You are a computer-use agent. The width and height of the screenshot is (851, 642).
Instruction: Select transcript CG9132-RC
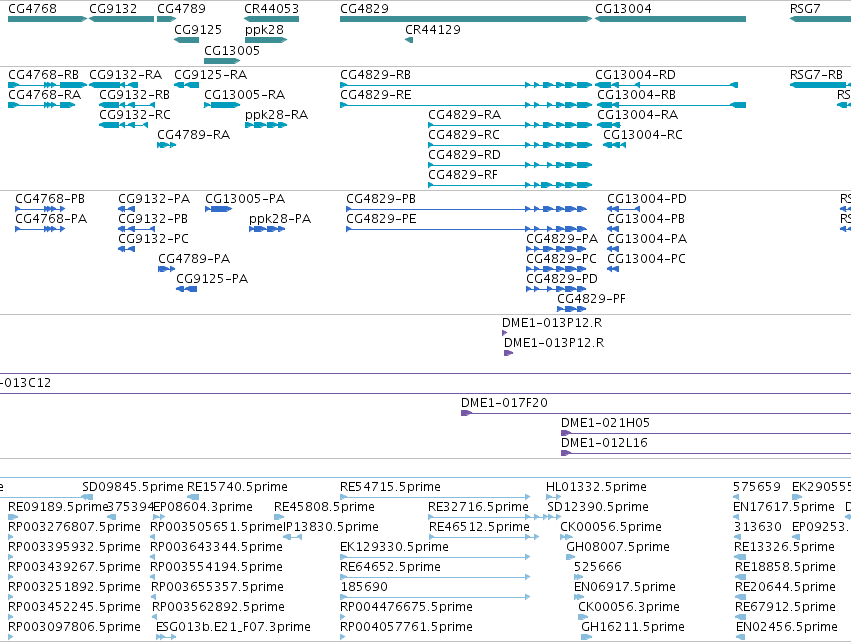click(135, 115)
